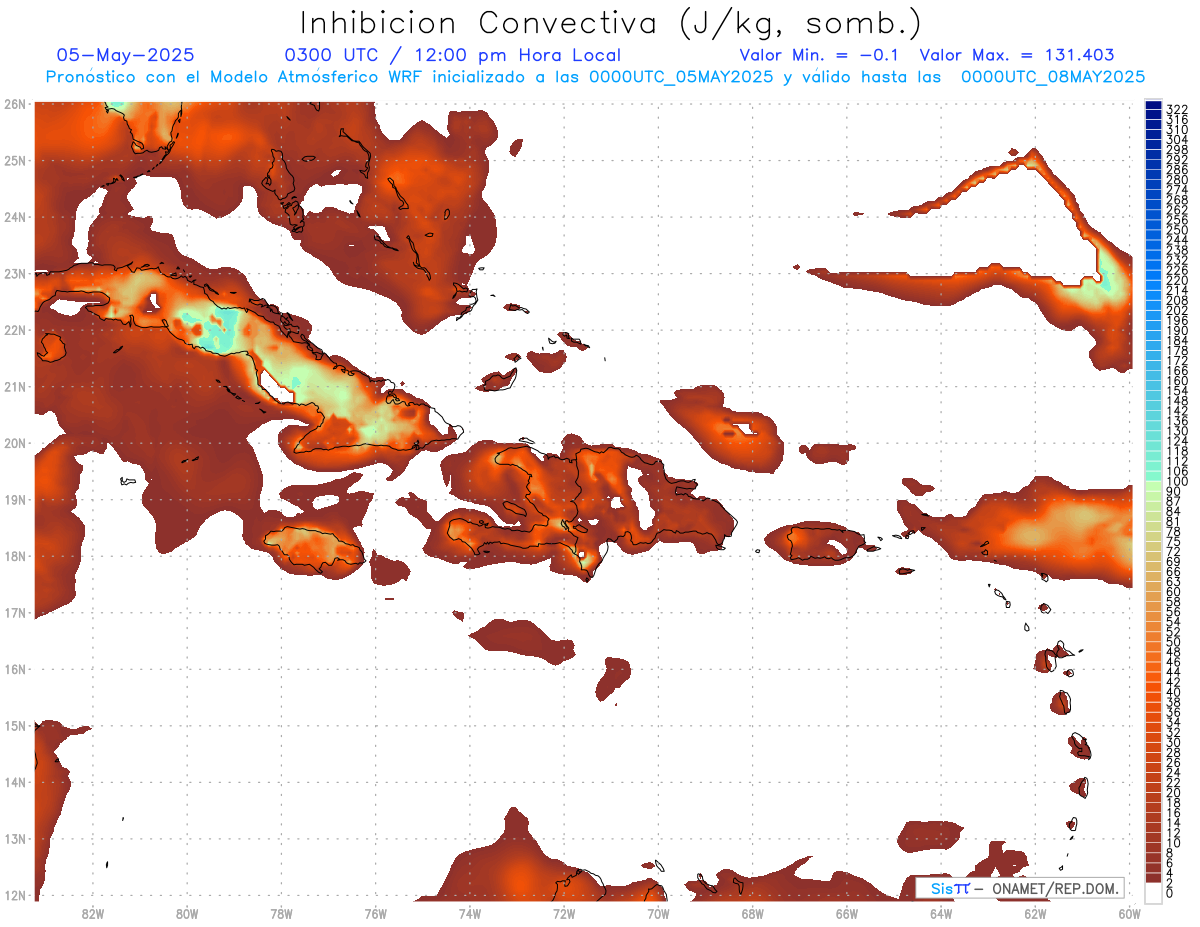Click the 14N latitude label

(x=15, y=782)
